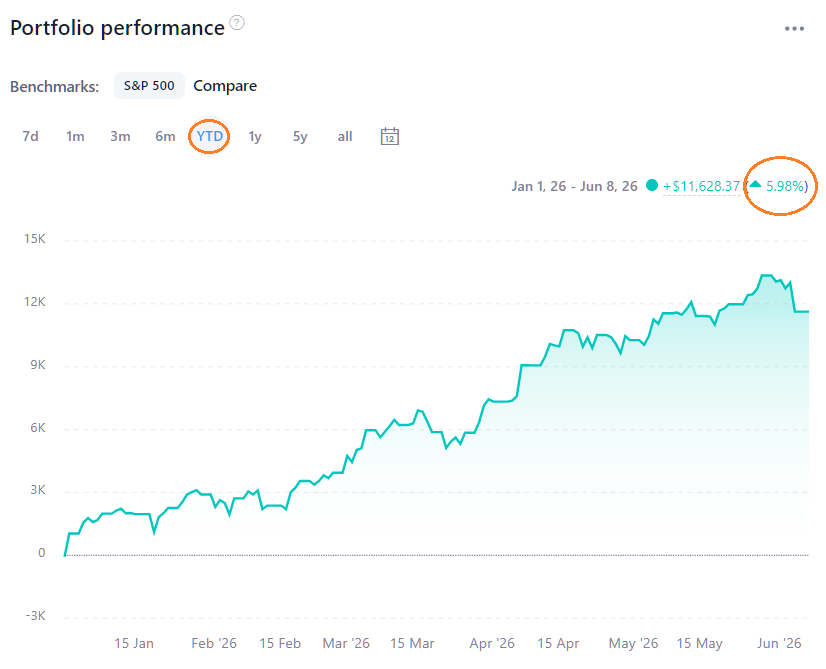Screen dimensions: 826x669
Task: Click the 12K y-axis label
Action: pyautogui.click(x=35, y=302)
